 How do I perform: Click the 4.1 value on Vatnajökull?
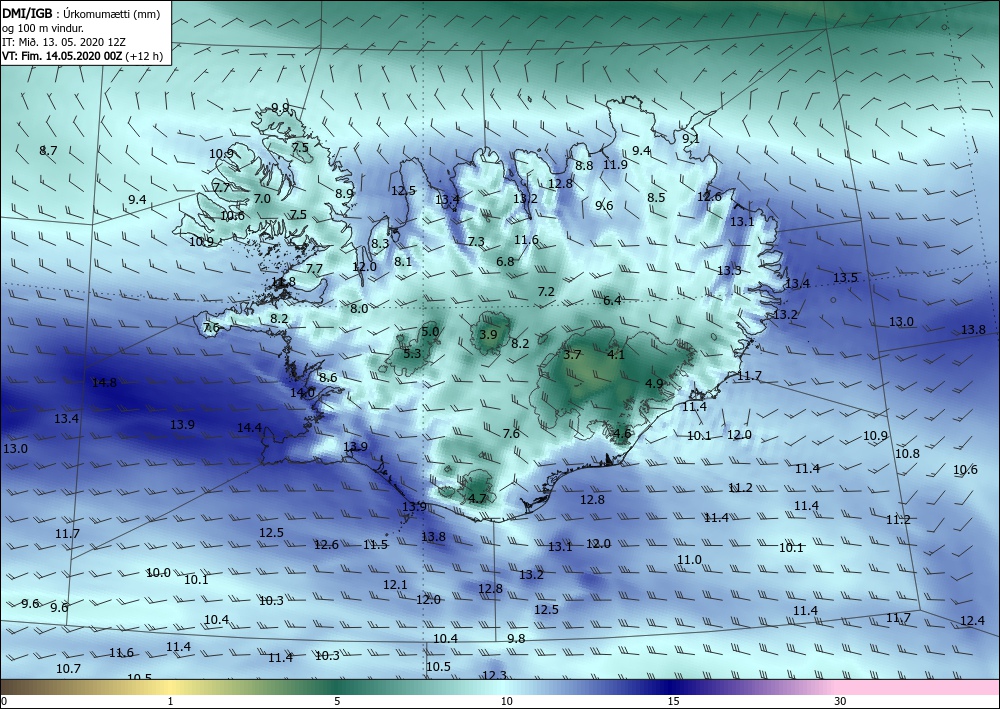(616, 354)
